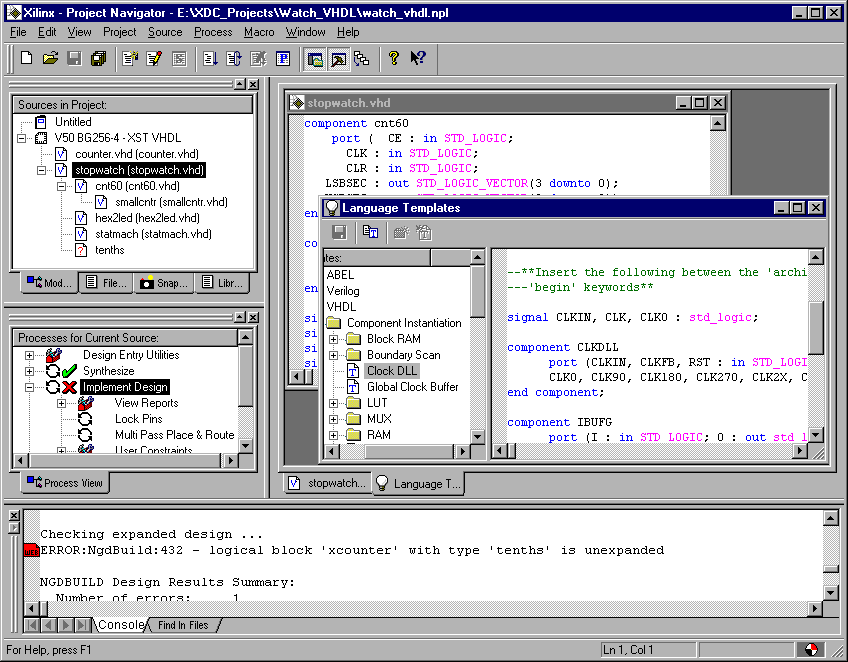The height and width of the screenshot is (662, 848).
Task: Click the red error flag in the console
Action: click(30, 550)
